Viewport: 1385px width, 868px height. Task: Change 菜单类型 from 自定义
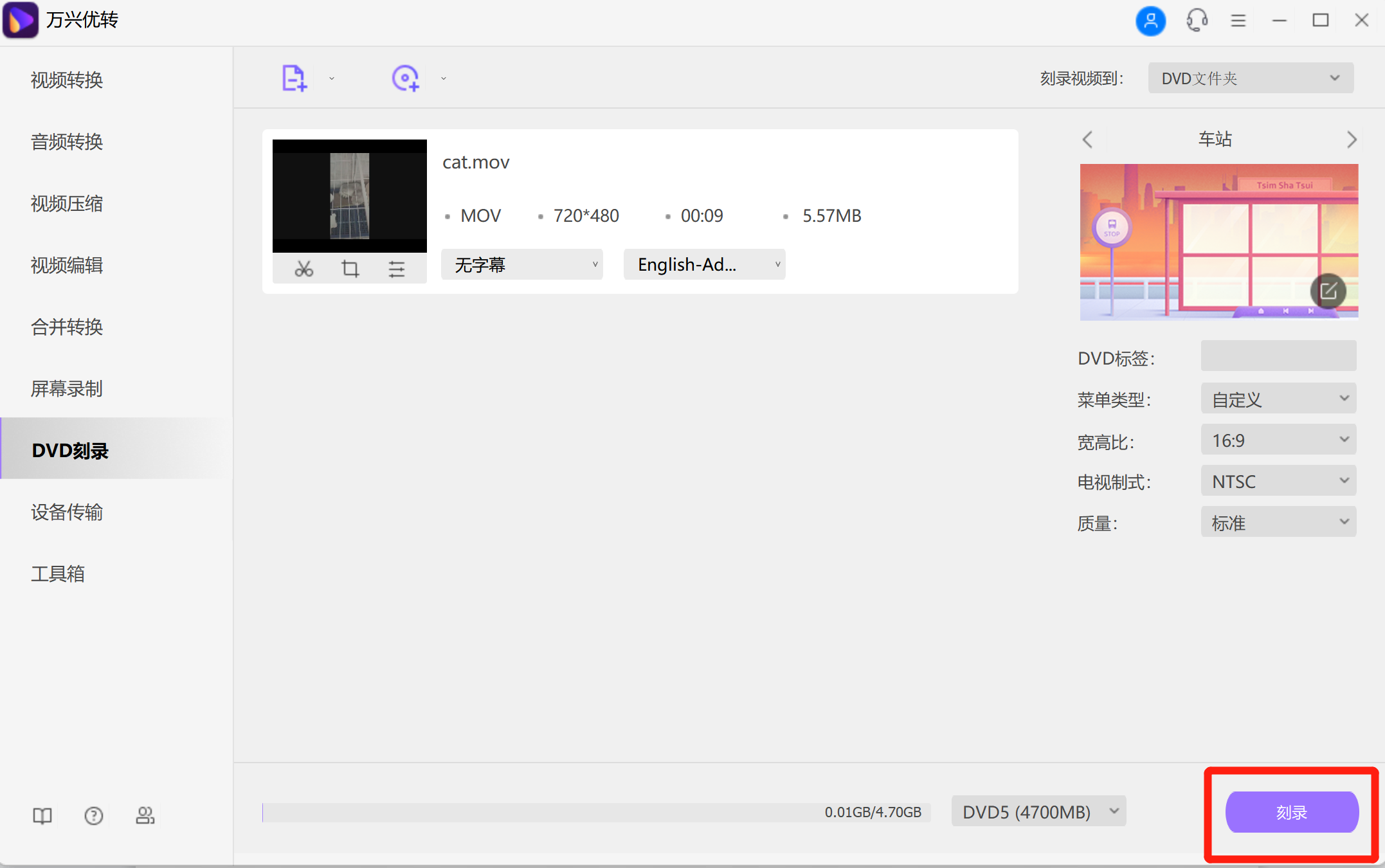point(1278,399)
